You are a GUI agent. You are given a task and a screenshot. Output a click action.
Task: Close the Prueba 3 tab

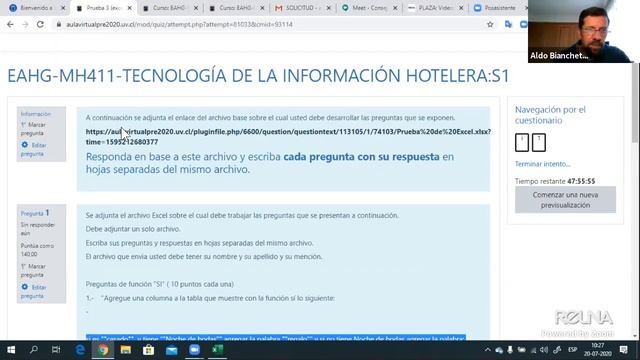tap(129, 8)
